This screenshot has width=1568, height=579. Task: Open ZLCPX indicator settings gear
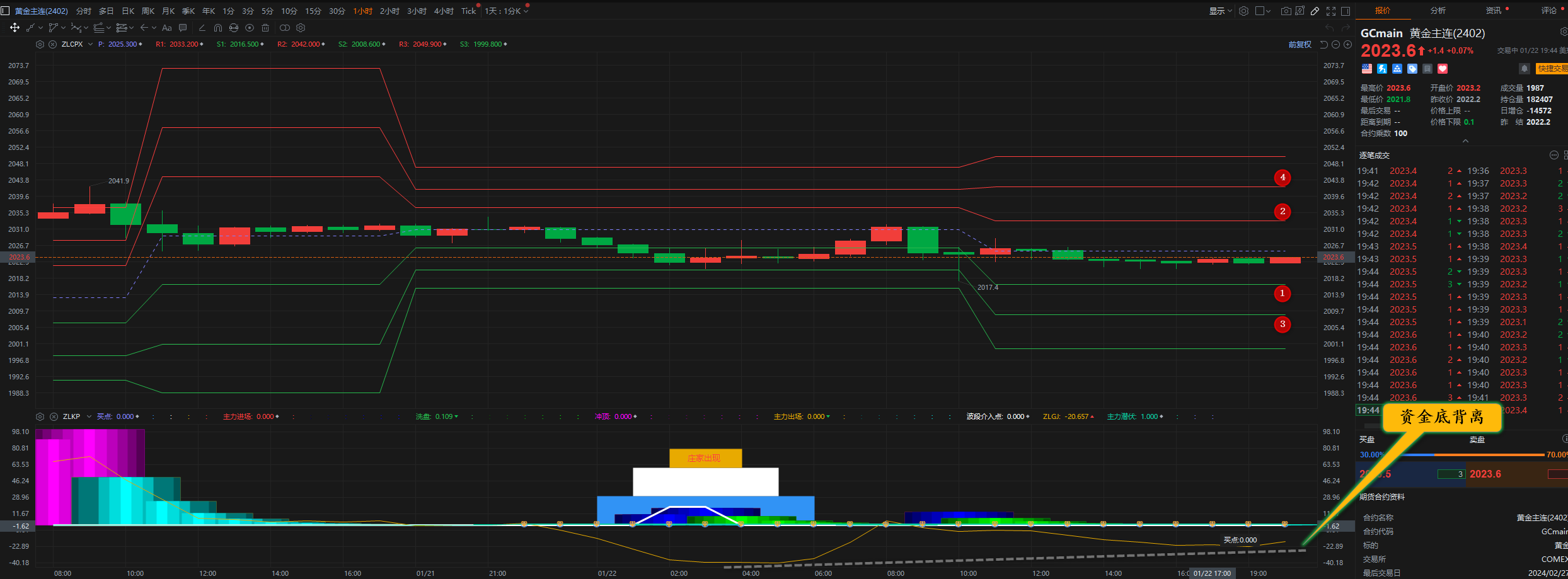point(40,44)
